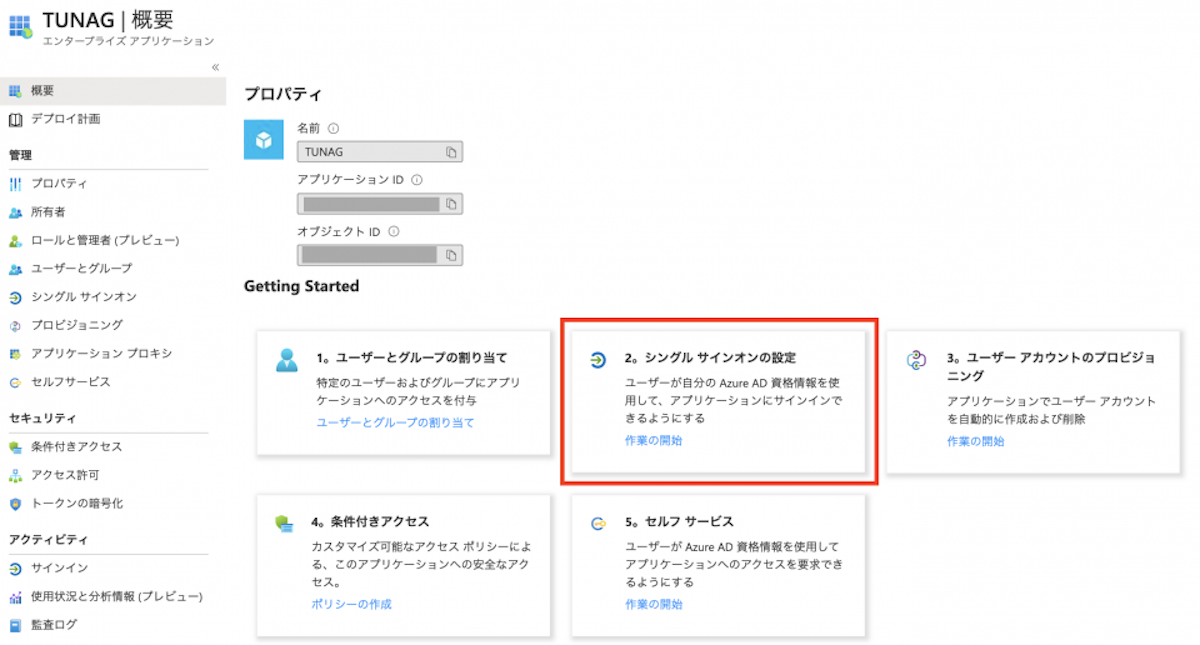Click 作業の開始 under シングル サインオンの設定
Screen dimensions: 1200x645
click(654, 440)
